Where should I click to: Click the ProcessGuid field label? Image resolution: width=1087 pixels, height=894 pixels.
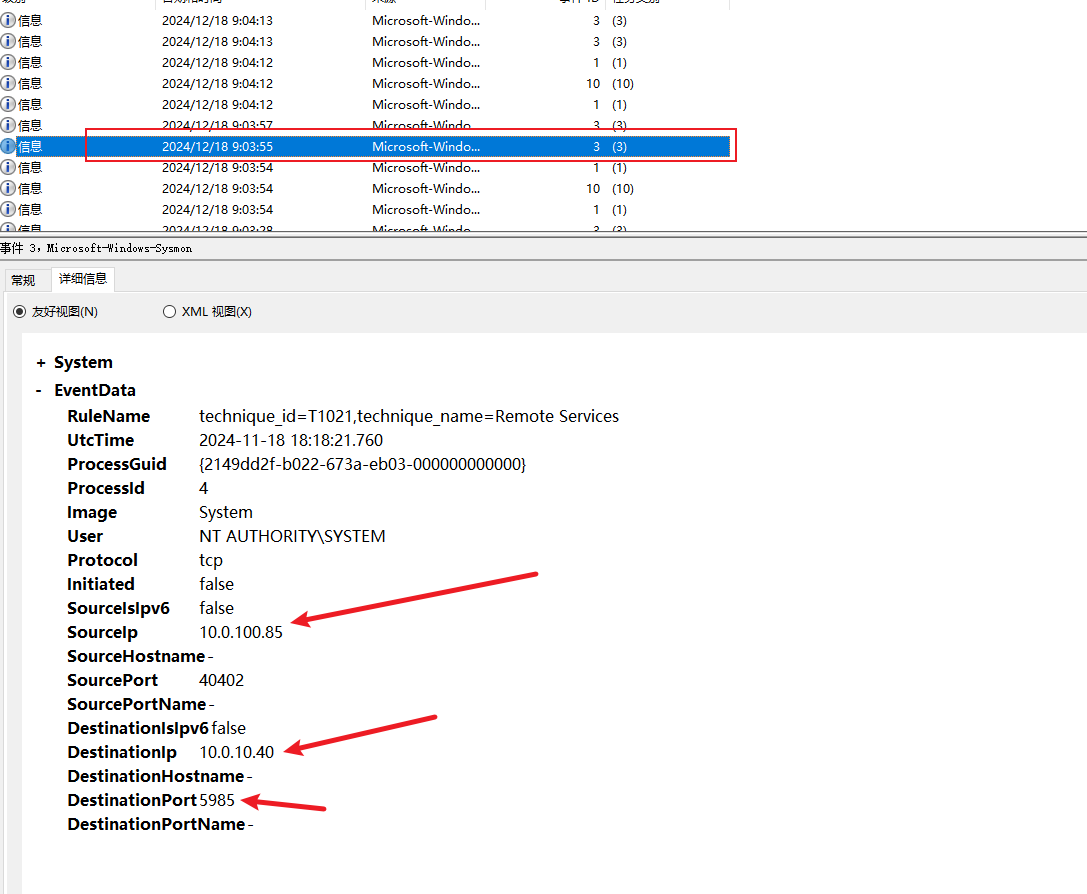pyautogui.click(x=116, y=464)
